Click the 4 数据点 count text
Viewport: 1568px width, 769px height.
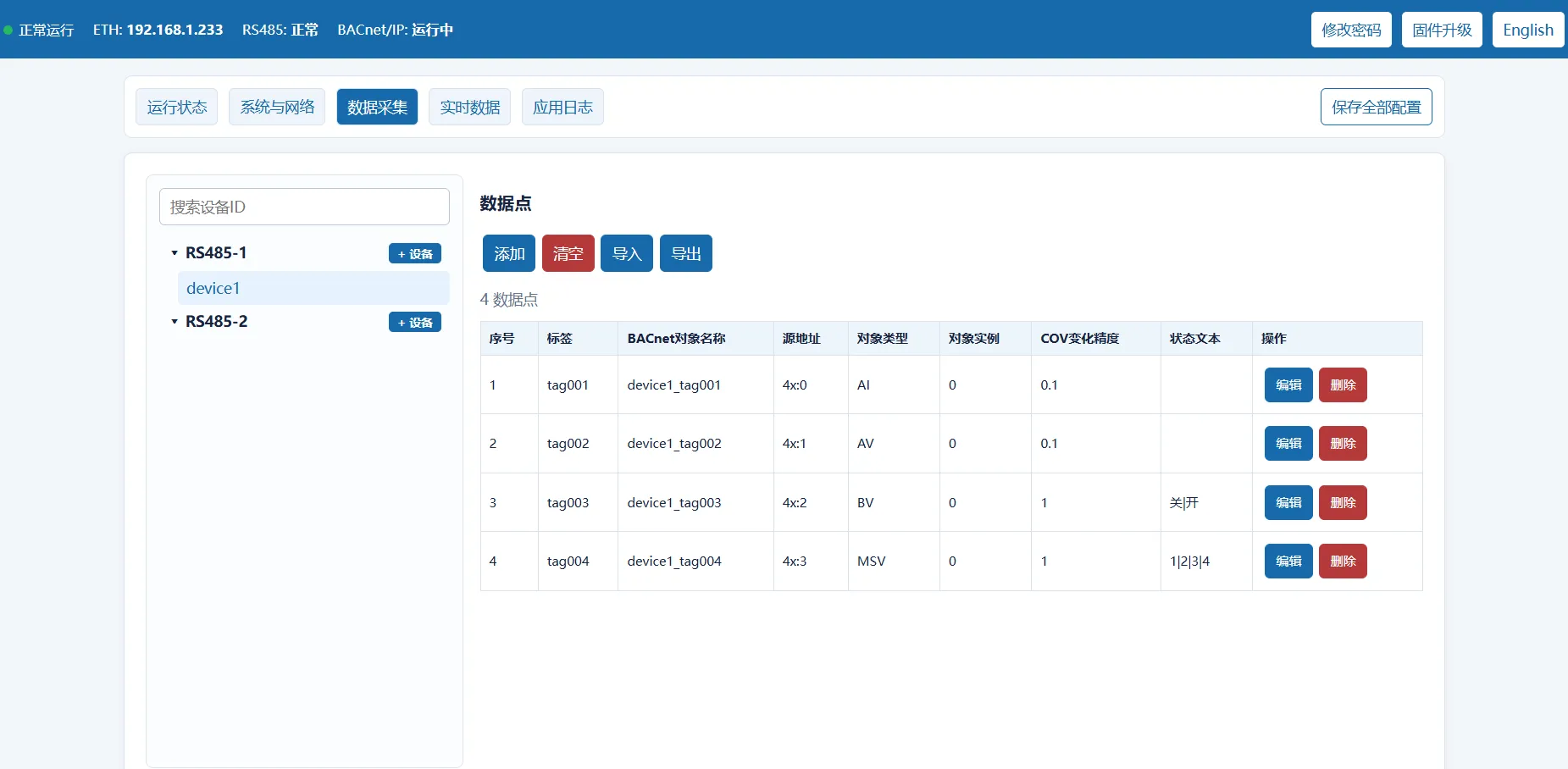click(x=508, y=300)
